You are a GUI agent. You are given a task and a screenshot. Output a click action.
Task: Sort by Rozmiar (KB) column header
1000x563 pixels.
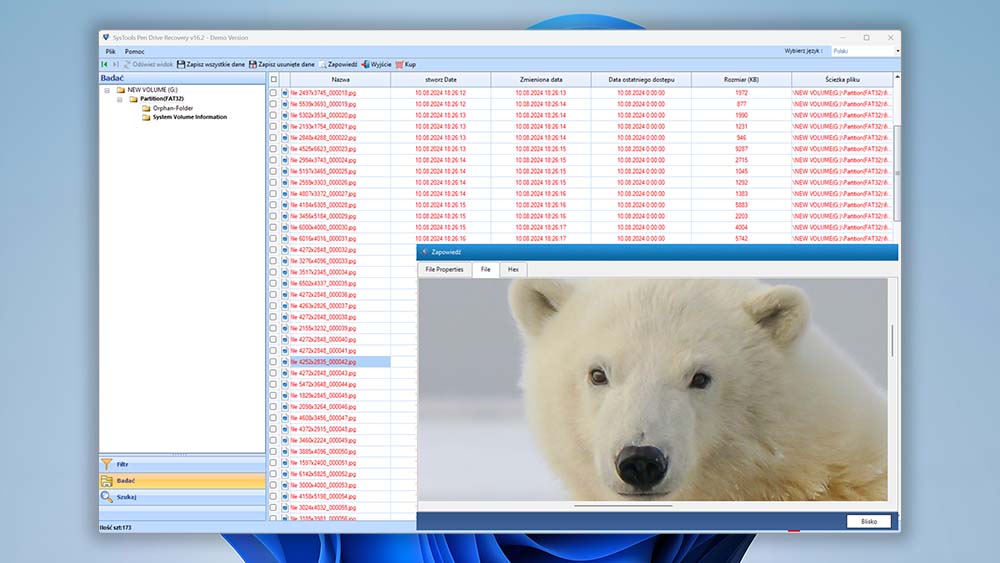(x=741, y=80)
